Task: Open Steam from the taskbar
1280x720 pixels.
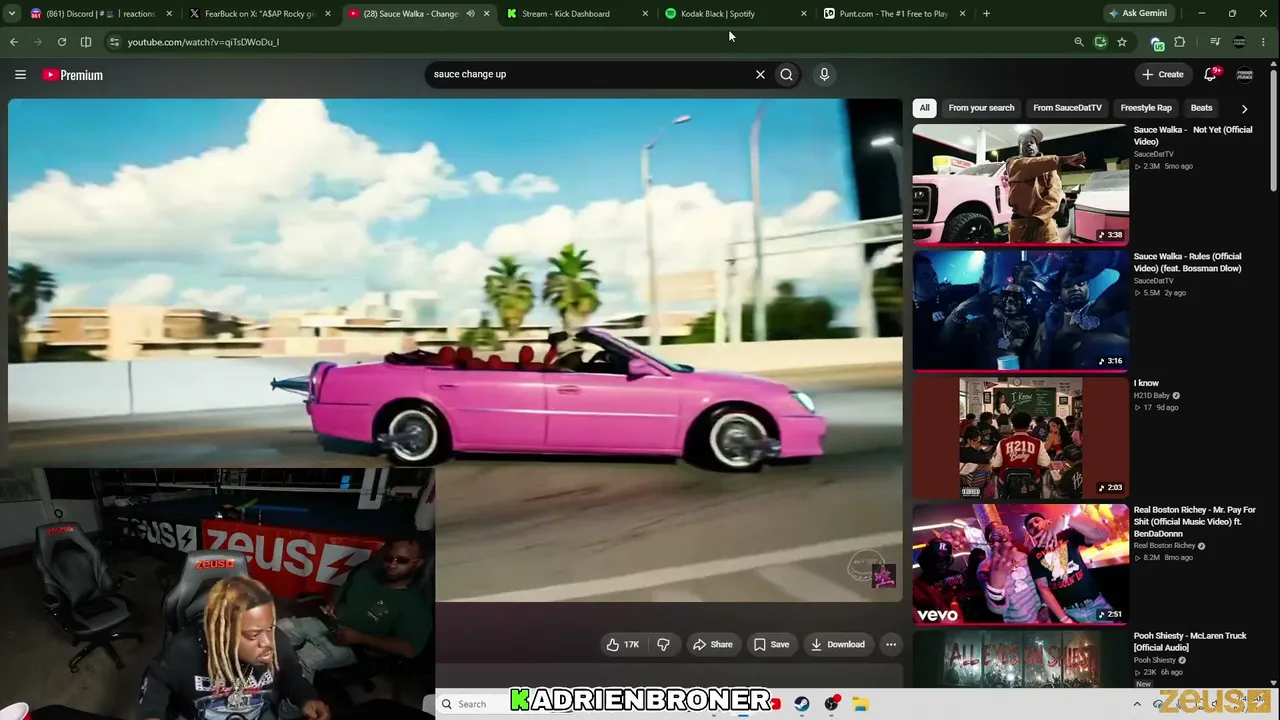Action: [x=802, y=704]
